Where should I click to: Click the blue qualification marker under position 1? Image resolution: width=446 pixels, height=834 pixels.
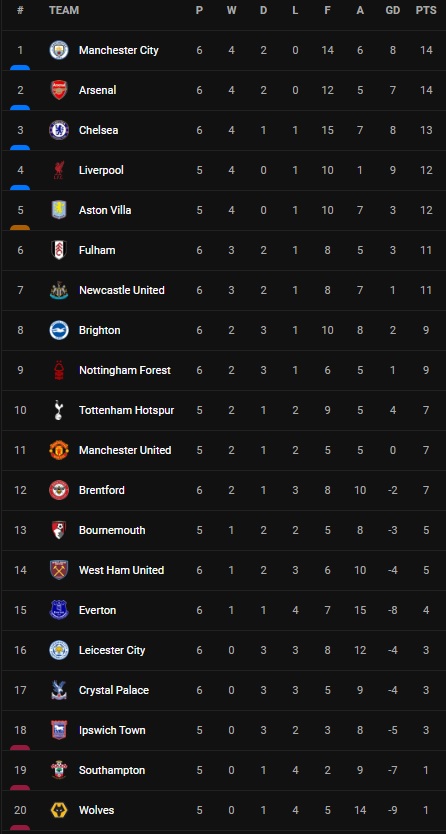[20, 68]
